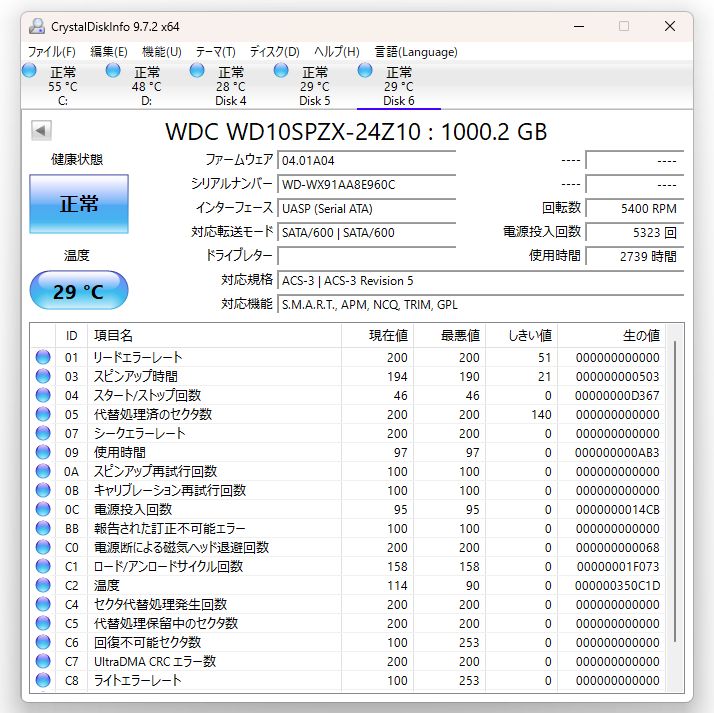Click the supported features field S.M.A.R.T., APM
714x713 pixels.
(x=480, y=305)
